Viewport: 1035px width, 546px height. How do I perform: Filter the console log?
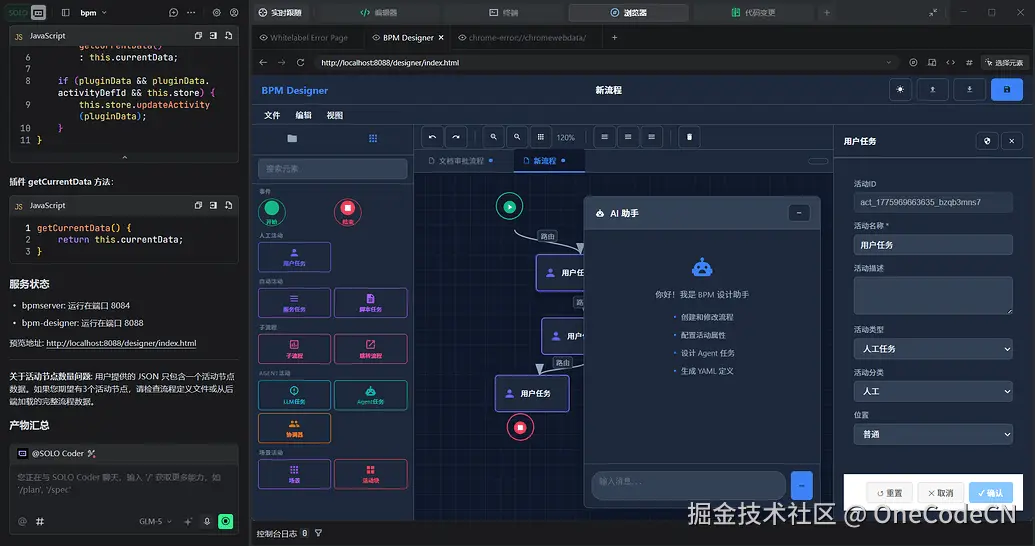point(318,533)
